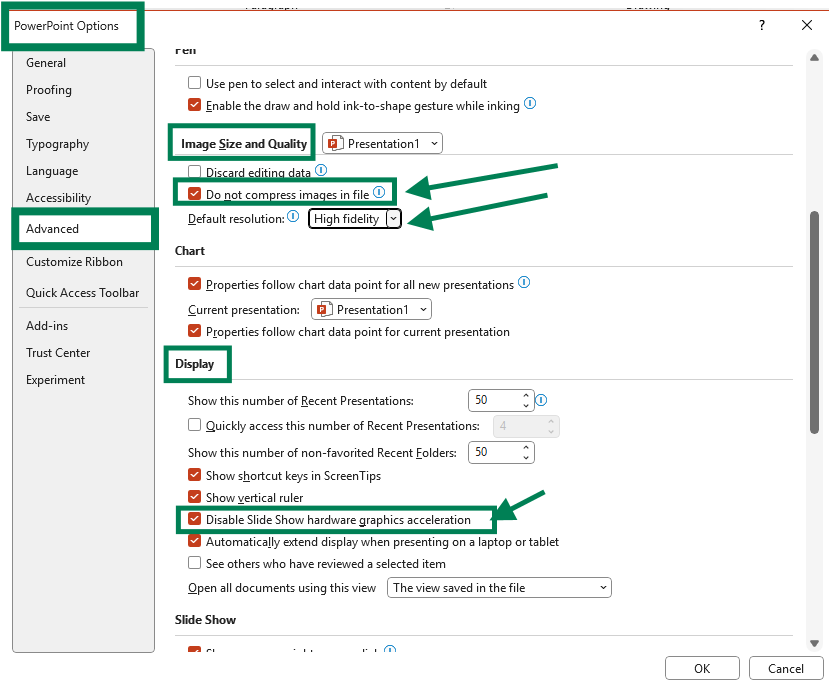Screen dimensions: 829x685
Task: Toggle Properties follow chart data point for all new presentations
Action: (195, 284)
